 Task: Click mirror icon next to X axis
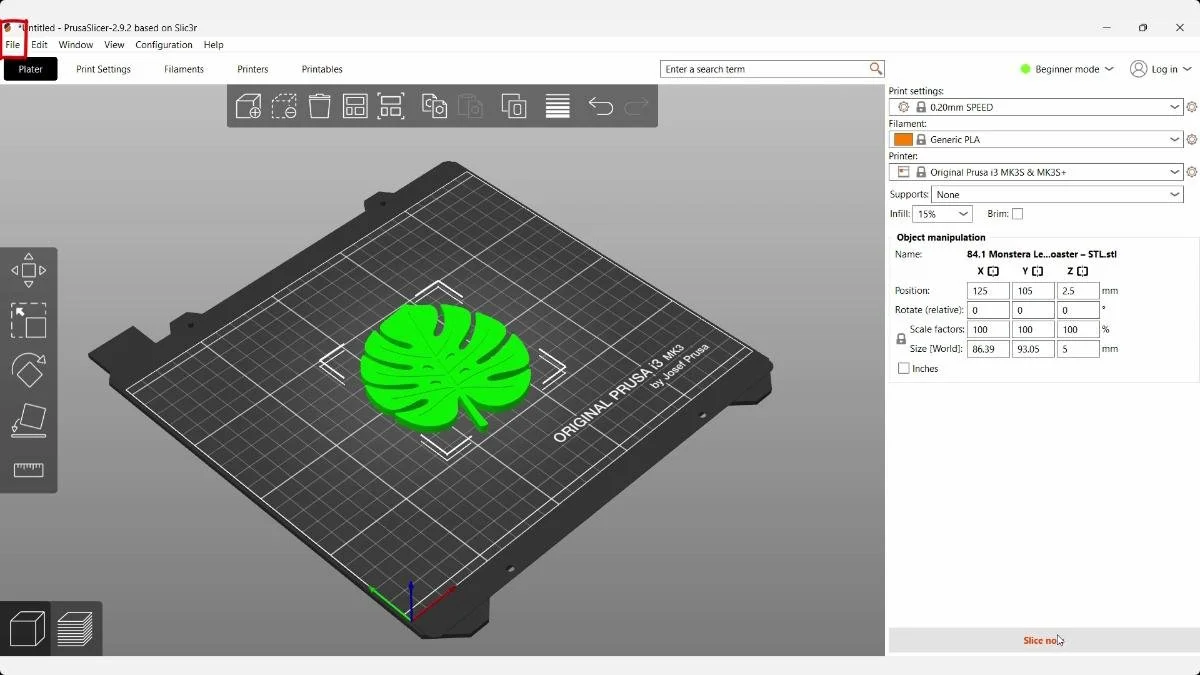click(x=993, y=271)
